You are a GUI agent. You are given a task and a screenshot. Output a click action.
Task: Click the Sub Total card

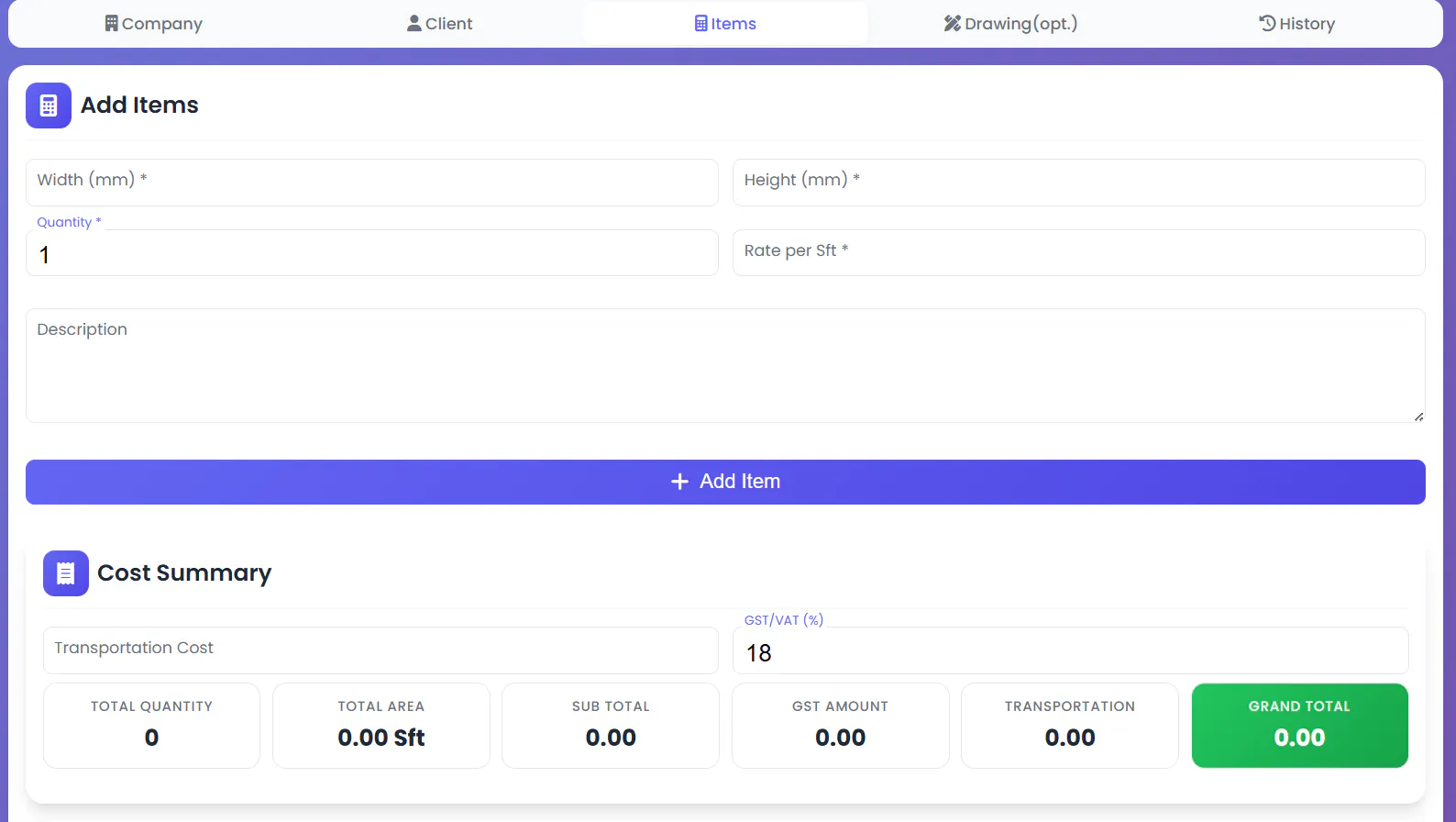point(611,726)
